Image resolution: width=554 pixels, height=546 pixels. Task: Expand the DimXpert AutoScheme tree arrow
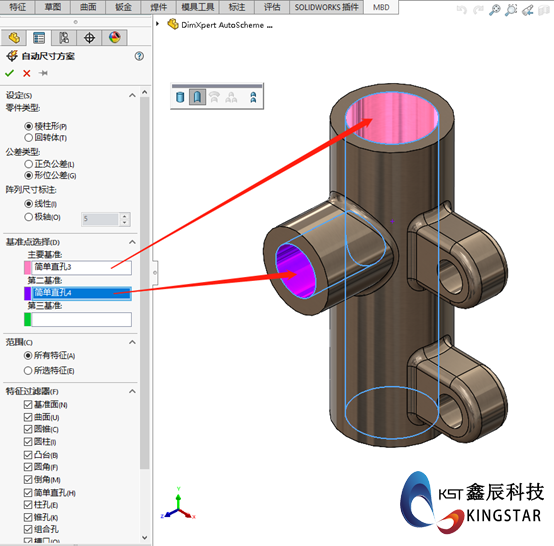(x=158, y=24)
